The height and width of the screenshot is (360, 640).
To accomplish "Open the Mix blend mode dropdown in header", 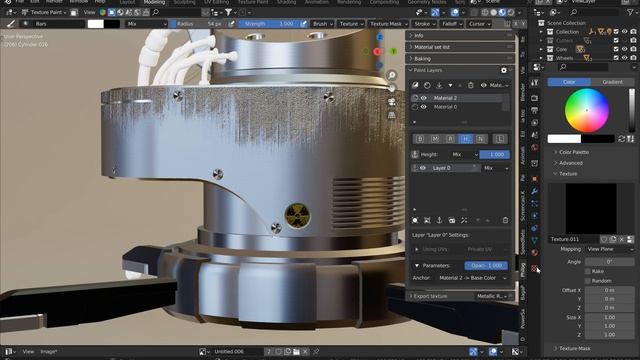I will [x=147, y=24].
